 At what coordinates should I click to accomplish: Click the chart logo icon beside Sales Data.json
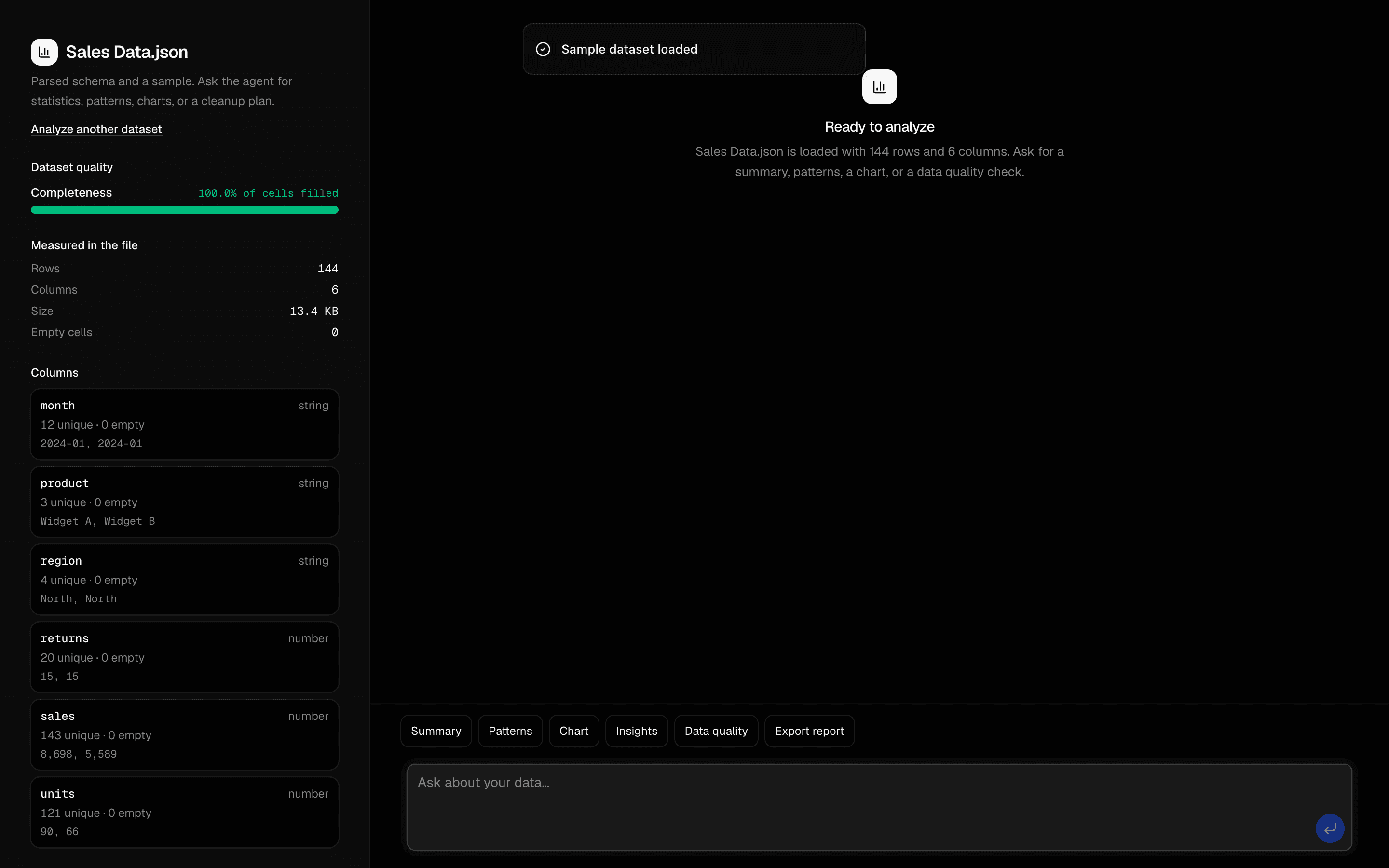(44, 52)
